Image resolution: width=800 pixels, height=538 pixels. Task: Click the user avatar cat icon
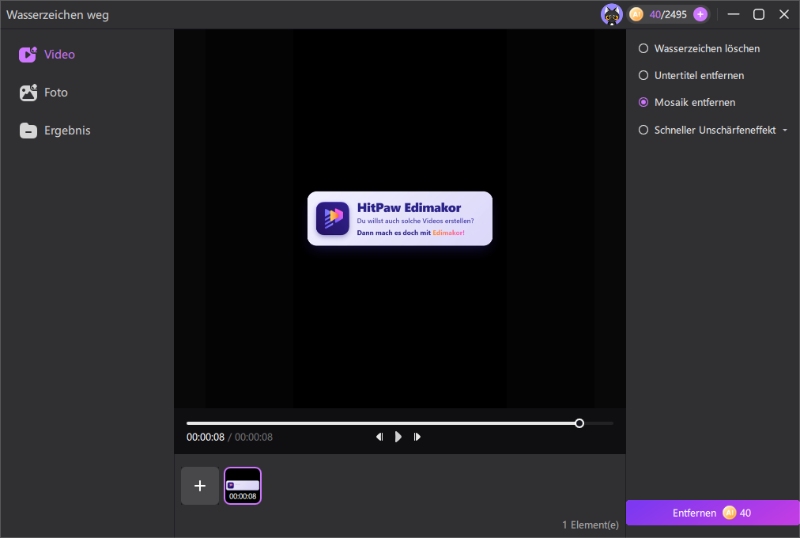pos(611,14)
